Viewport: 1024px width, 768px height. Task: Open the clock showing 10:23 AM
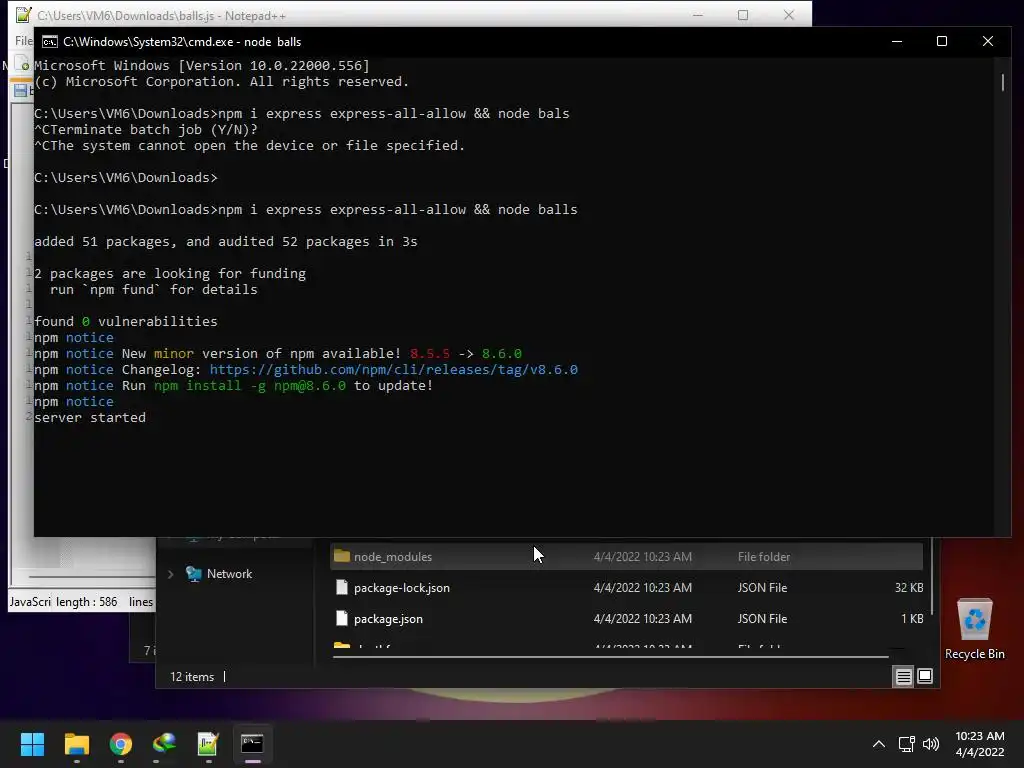(980, 736)
